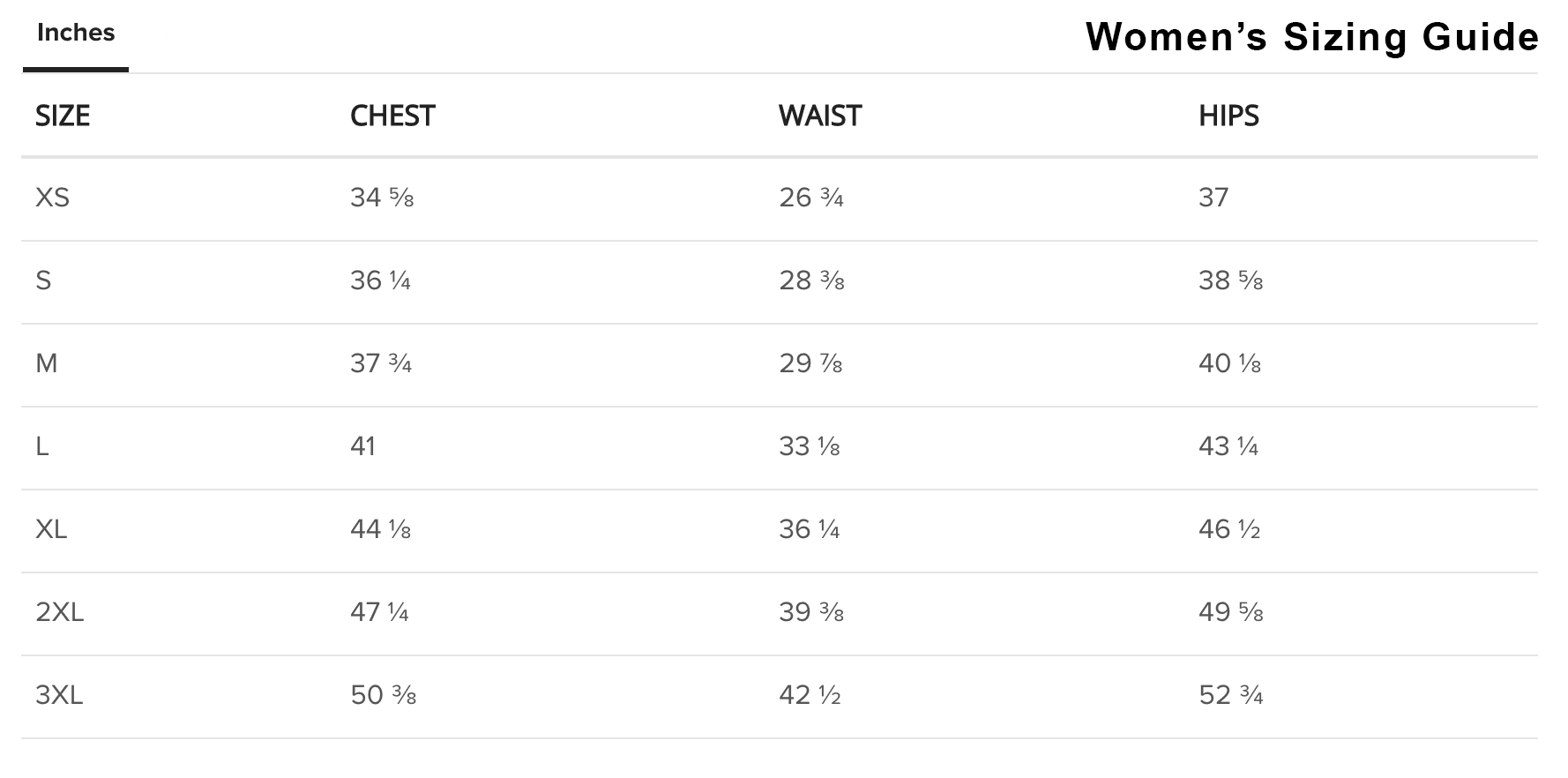Select the M size row label

click(46, 363)
